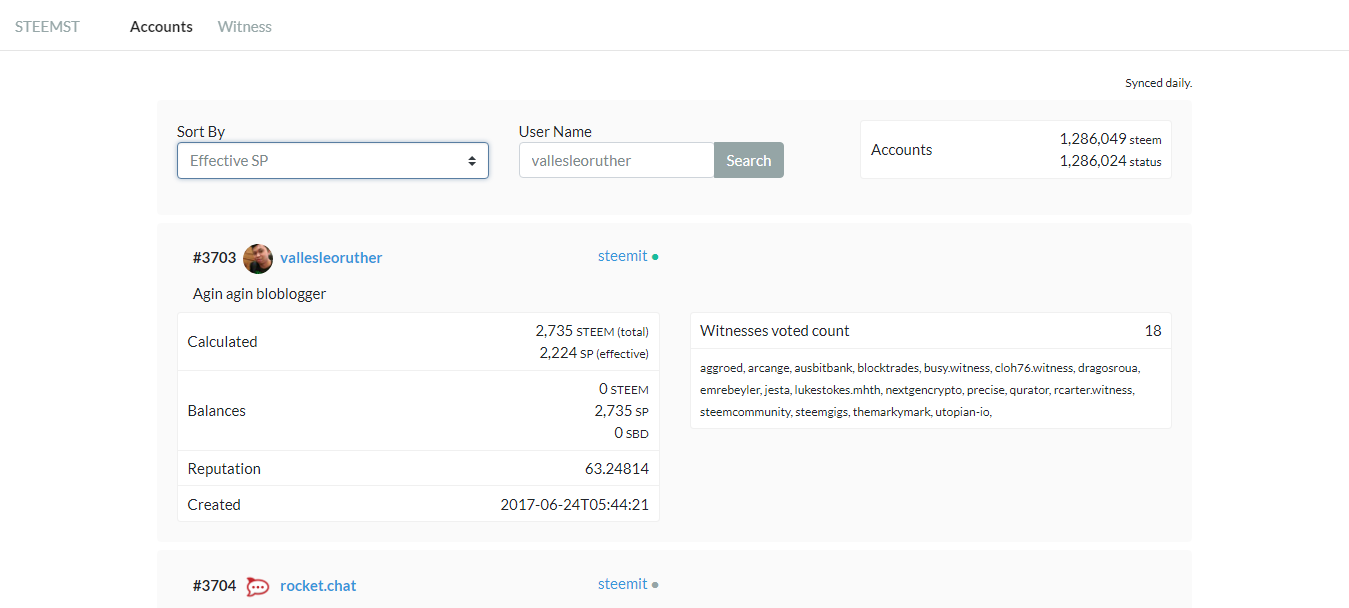Click the Created row label
The width and height of the screenshot is (1349, 608).
point(214,505)
